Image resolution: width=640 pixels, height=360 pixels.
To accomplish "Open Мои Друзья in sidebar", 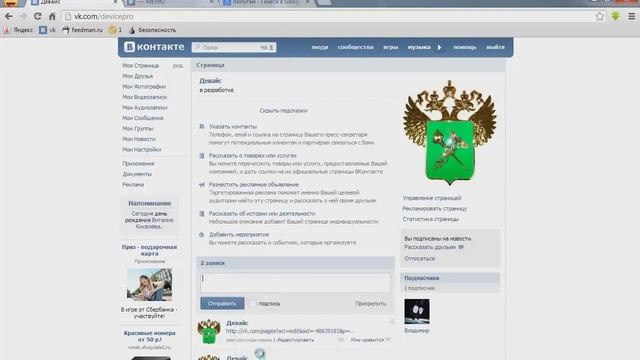I will (138, 76).
